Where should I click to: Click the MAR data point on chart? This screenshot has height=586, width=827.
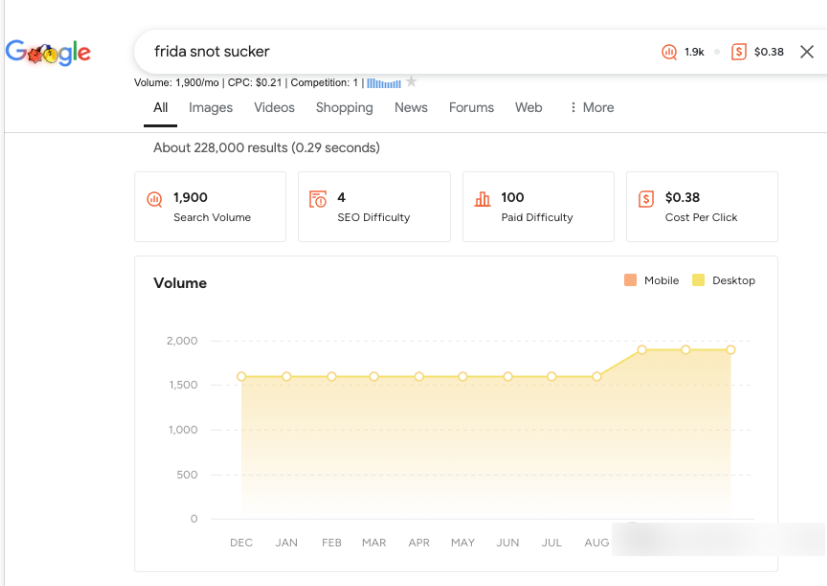374,377
